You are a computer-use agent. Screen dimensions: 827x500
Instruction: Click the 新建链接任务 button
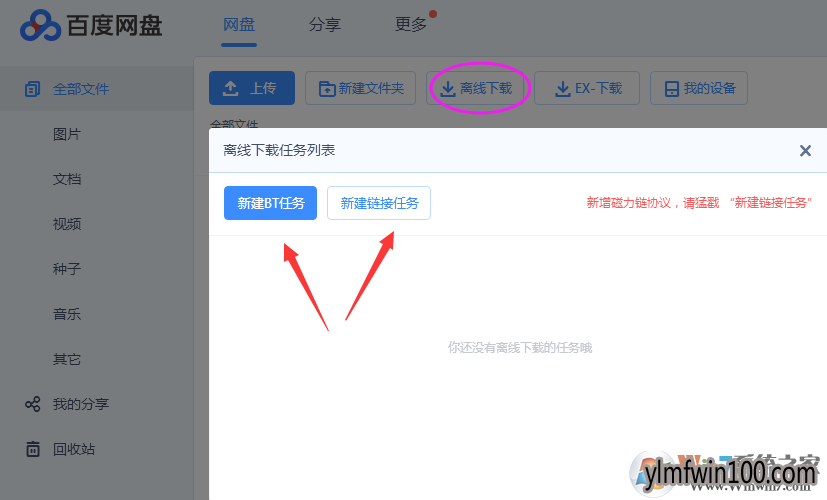tap(379, 203)
